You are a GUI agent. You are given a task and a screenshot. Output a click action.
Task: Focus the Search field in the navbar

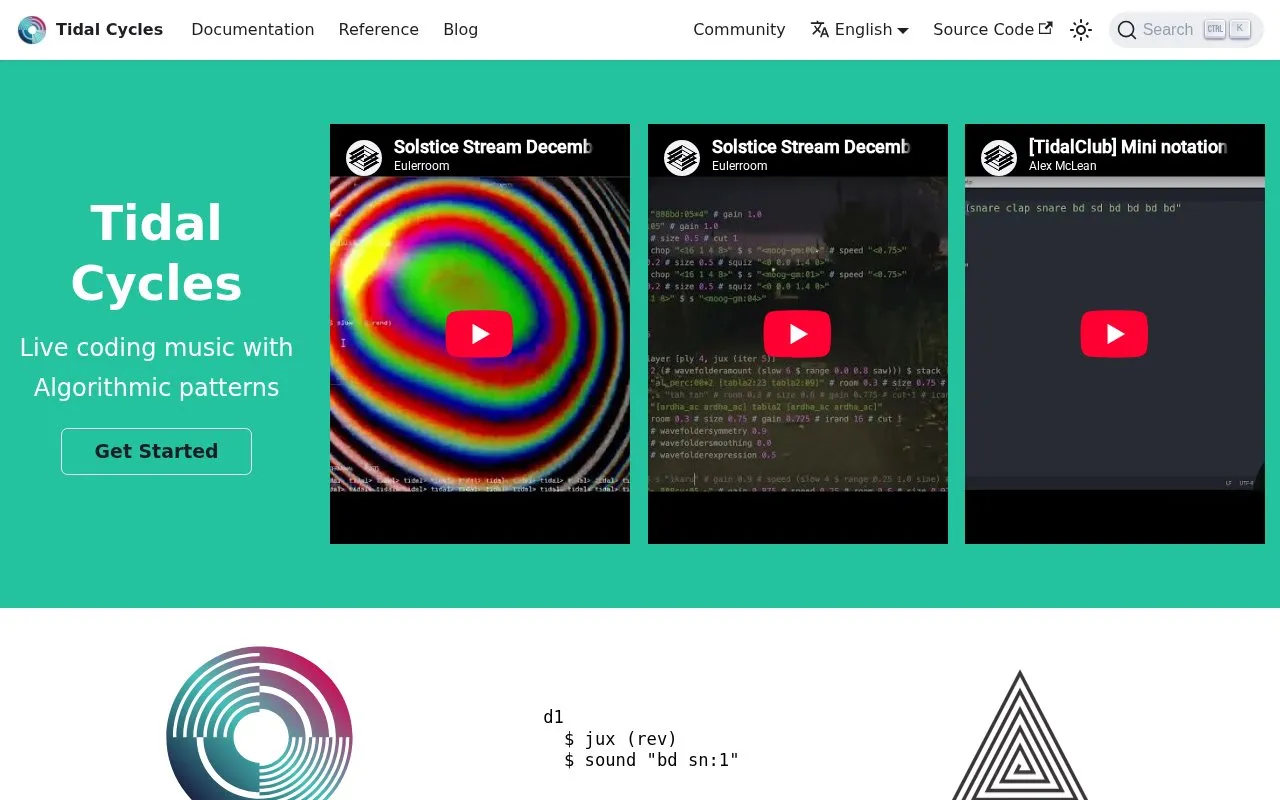click(1186, 30)
